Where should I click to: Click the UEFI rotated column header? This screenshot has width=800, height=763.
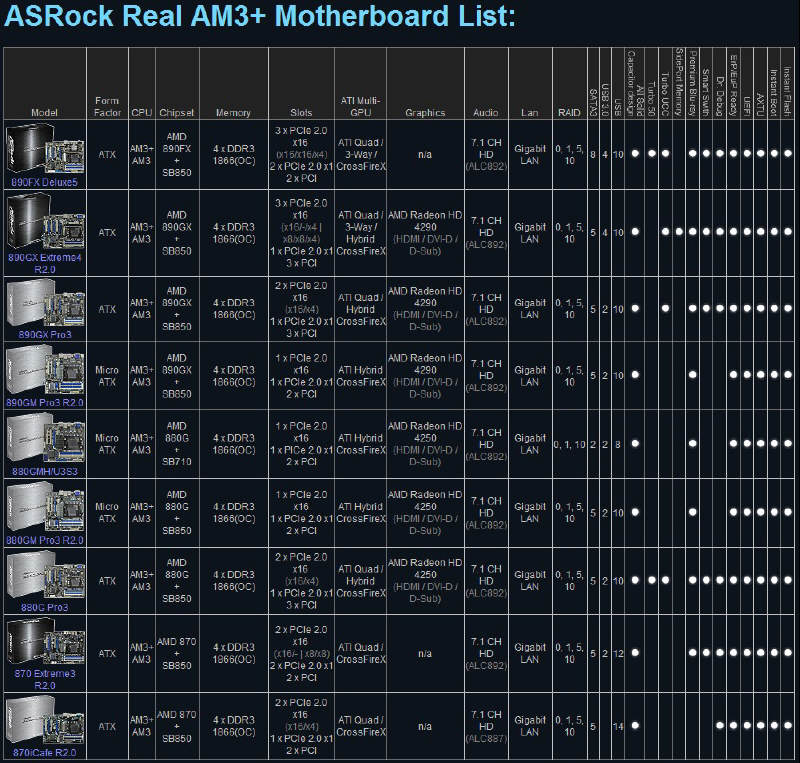746,107
